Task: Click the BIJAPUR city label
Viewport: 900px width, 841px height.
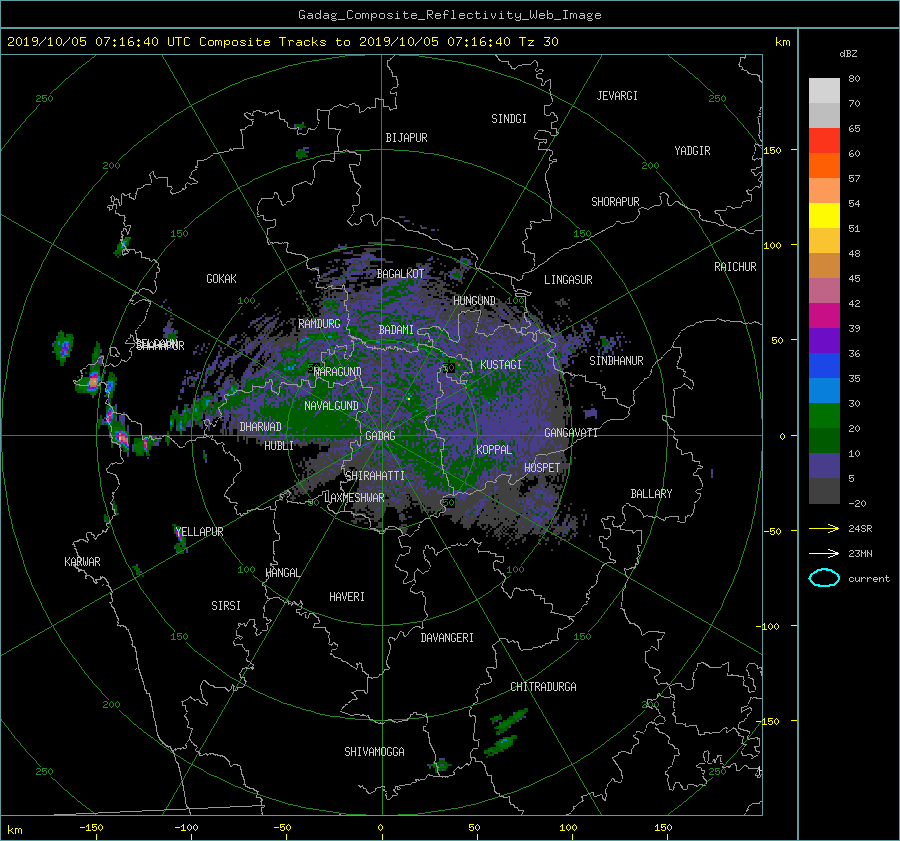Action: [406, 138]
